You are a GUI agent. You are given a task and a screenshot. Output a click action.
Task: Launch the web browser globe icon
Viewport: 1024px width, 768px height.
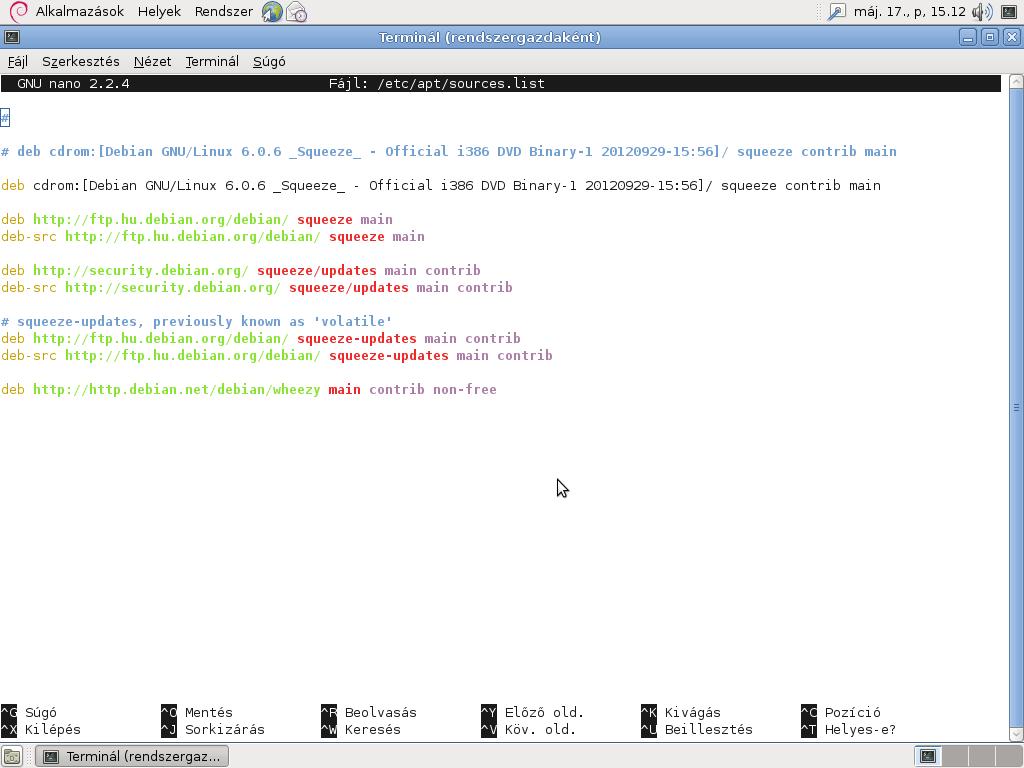(272, 12)
